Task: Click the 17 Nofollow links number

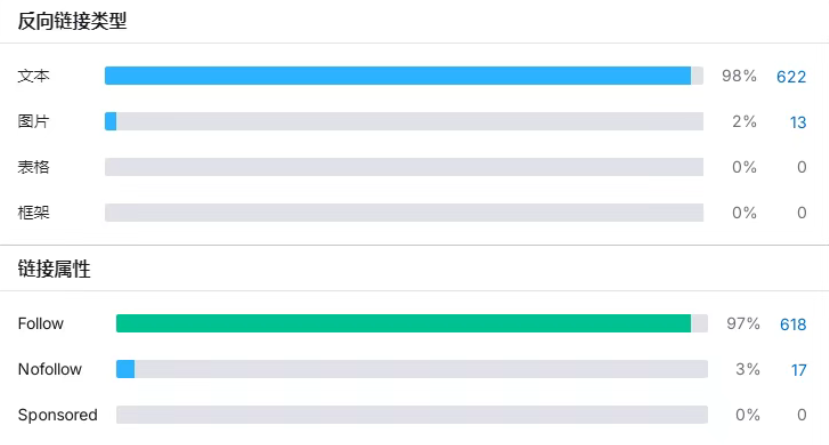Action: 798,370
